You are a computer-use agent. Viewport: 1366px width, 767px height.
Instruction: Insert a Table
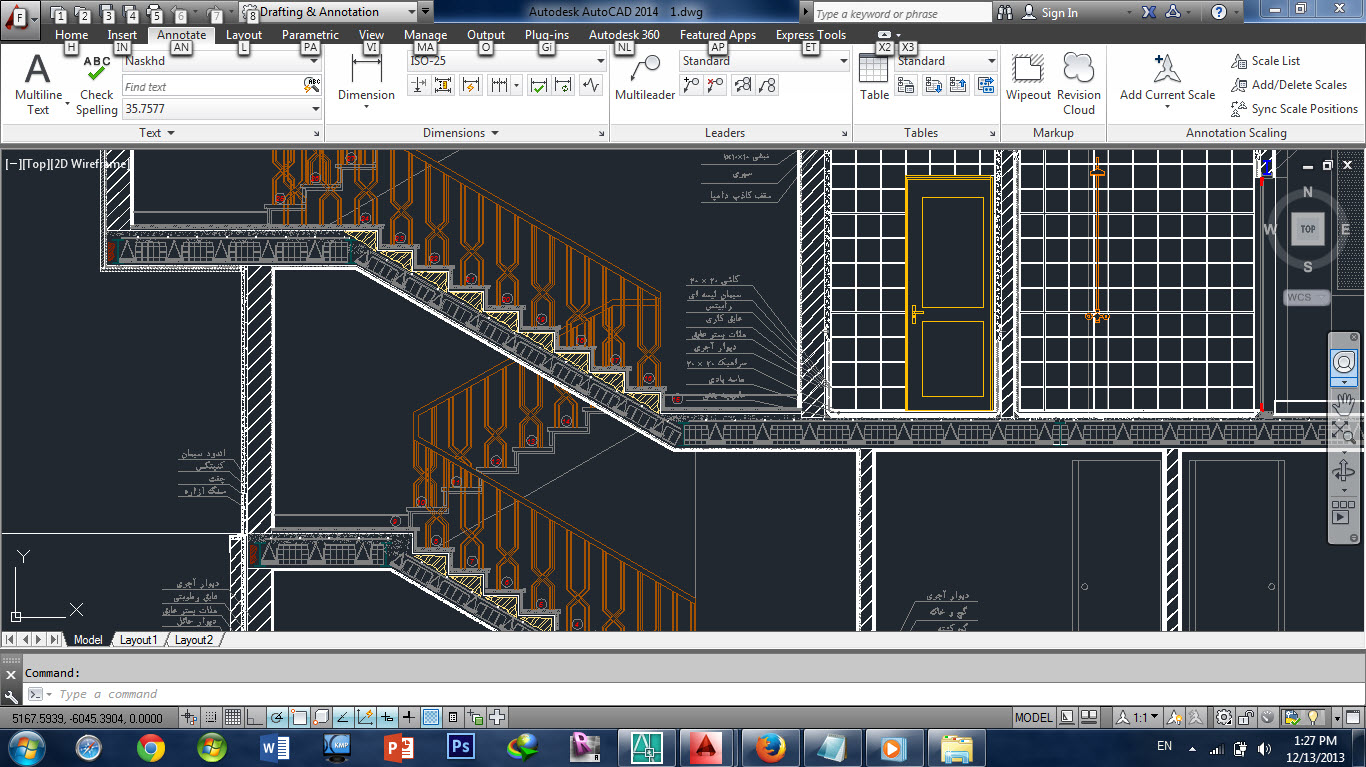tap(874, 78)
